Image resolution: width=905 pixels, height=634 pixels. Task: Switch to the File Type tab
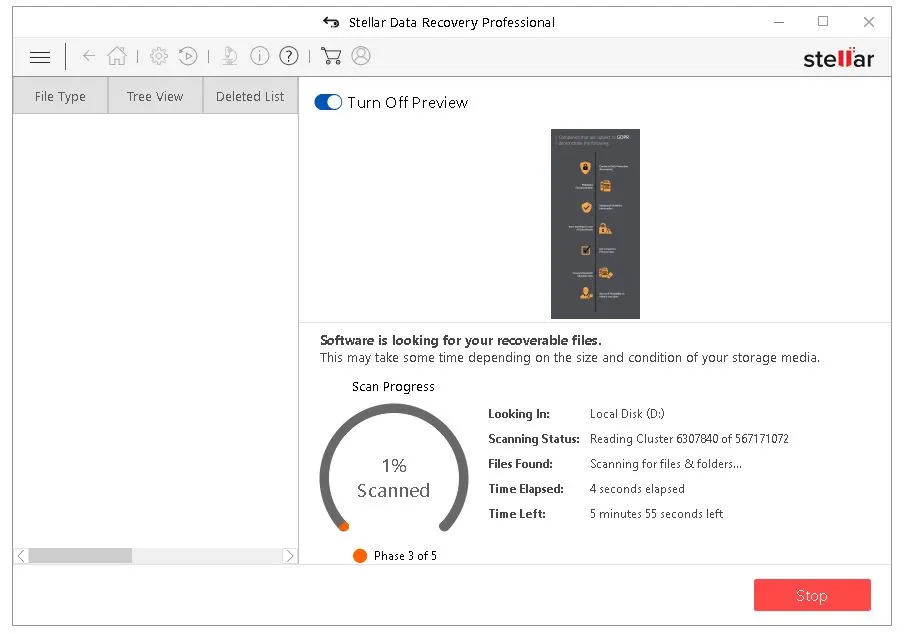click(x=60, y=97)
